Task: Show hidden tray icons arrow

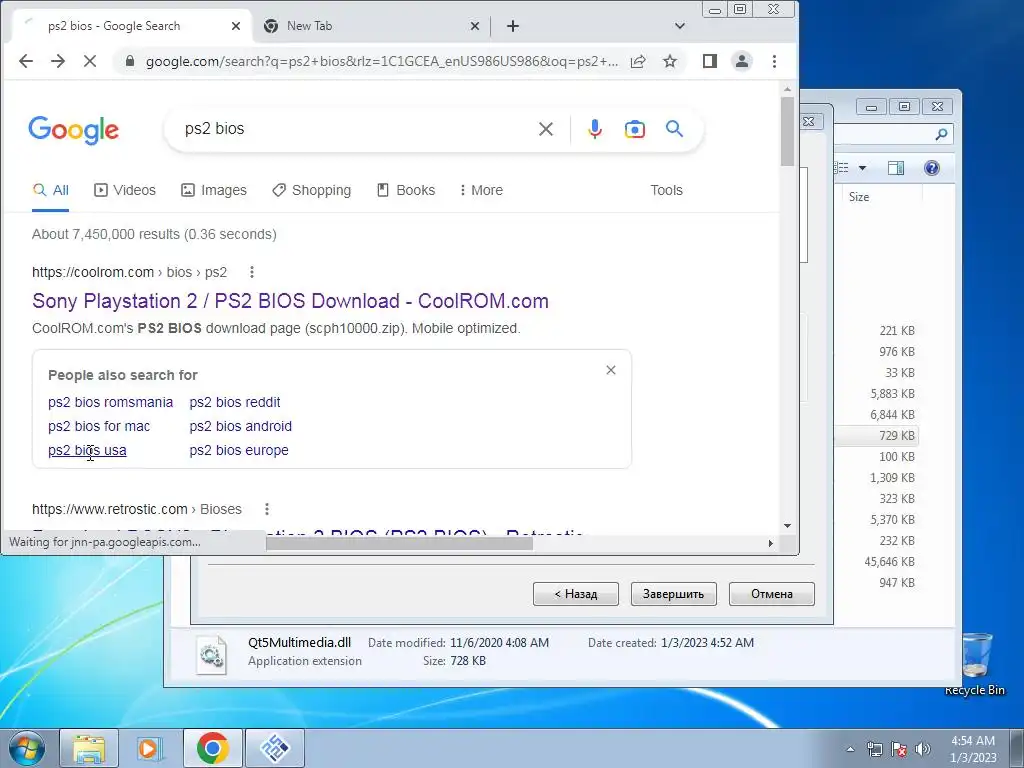Action: click(x=850, y=749)
